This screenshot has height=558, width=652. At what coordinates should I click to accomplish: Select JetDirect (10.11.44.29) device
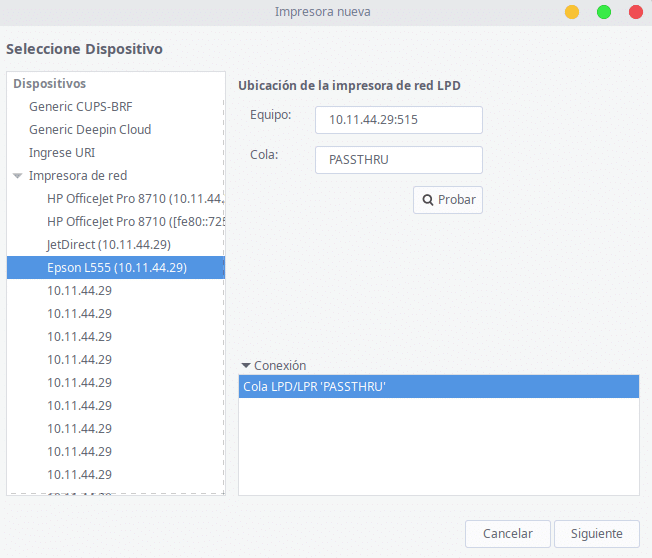click(108, 245)
